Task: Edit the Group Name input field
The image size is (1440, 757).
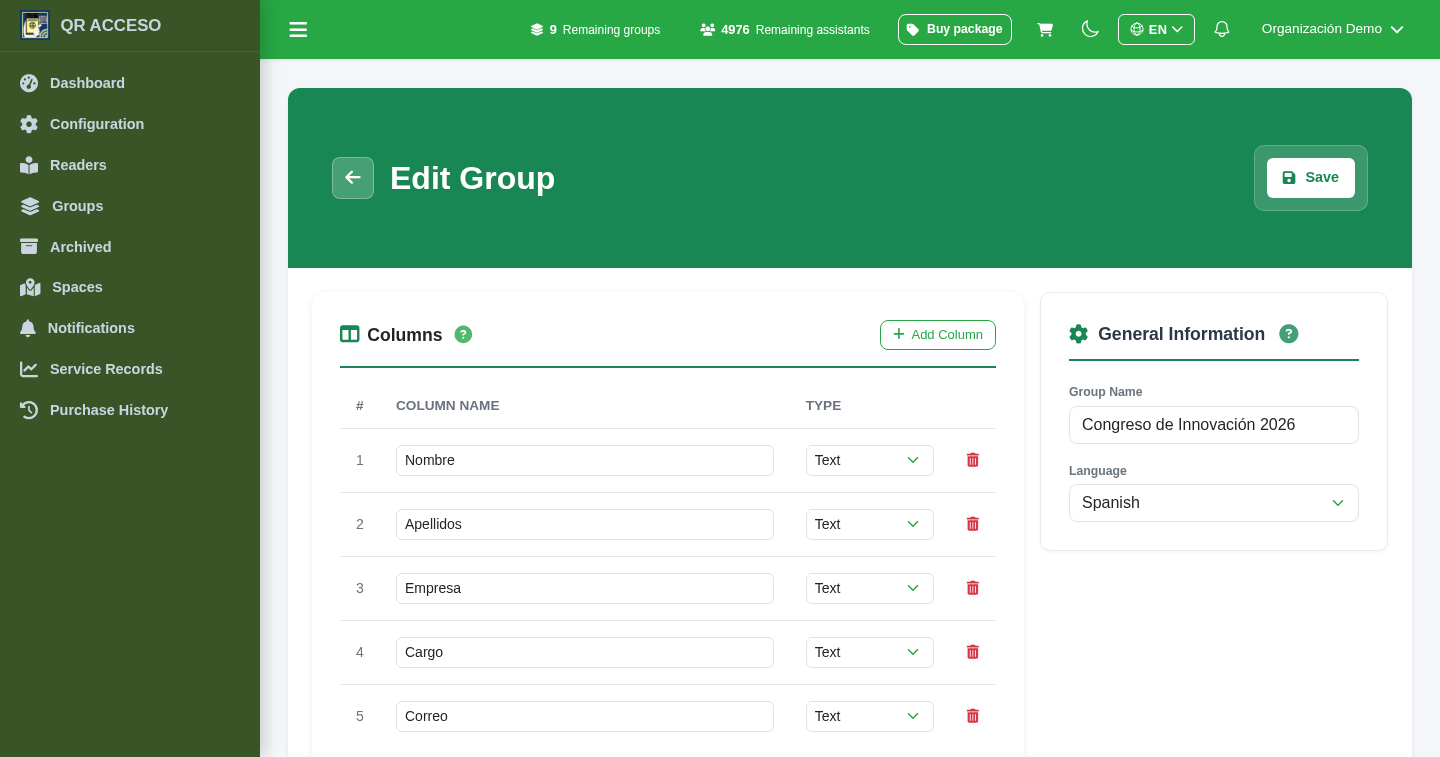Action: [x=1214, y=425]
